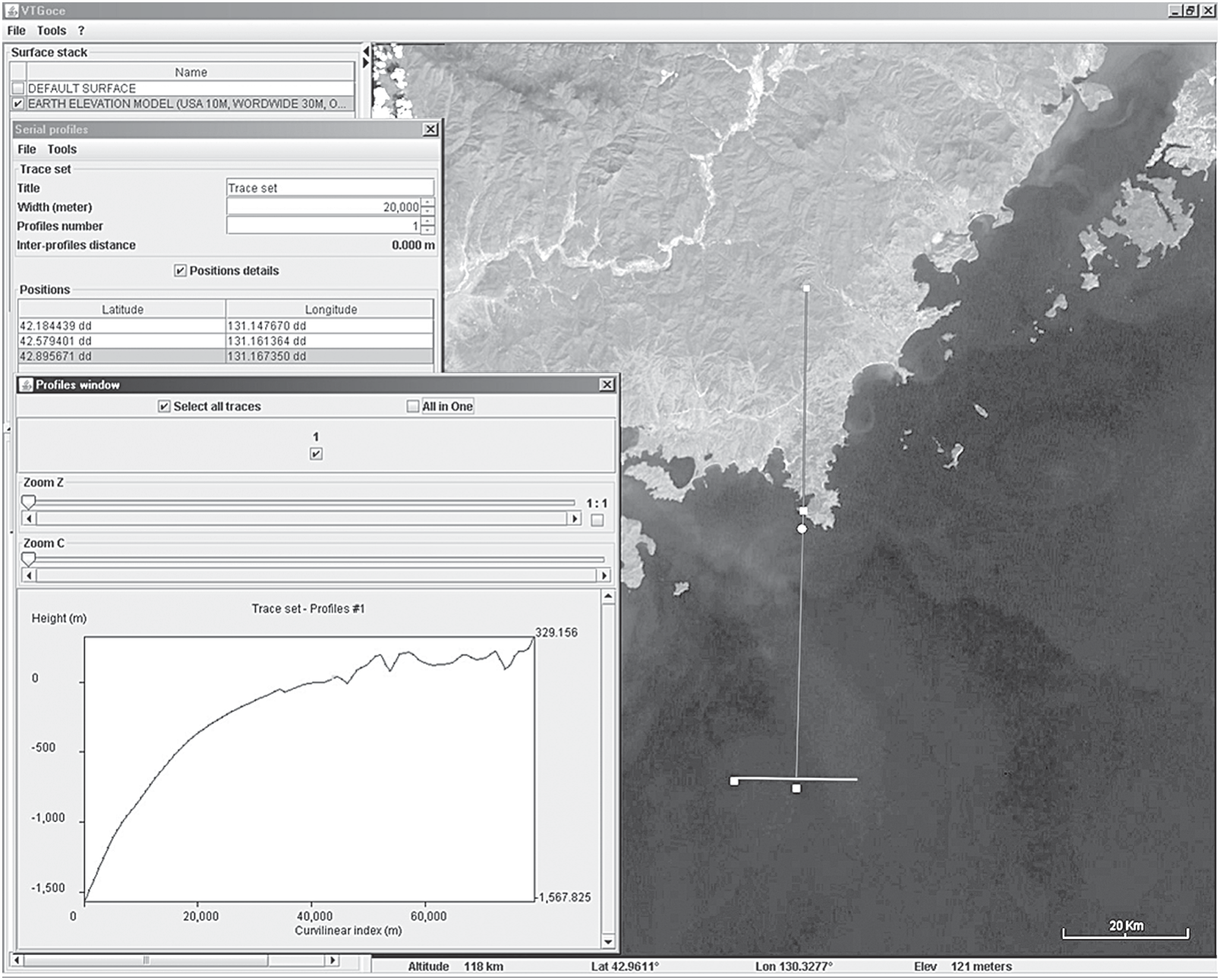The image size is (1220, 980).
Task: Open the Tools menu in Serial profiles
Action: coord(61,150)
